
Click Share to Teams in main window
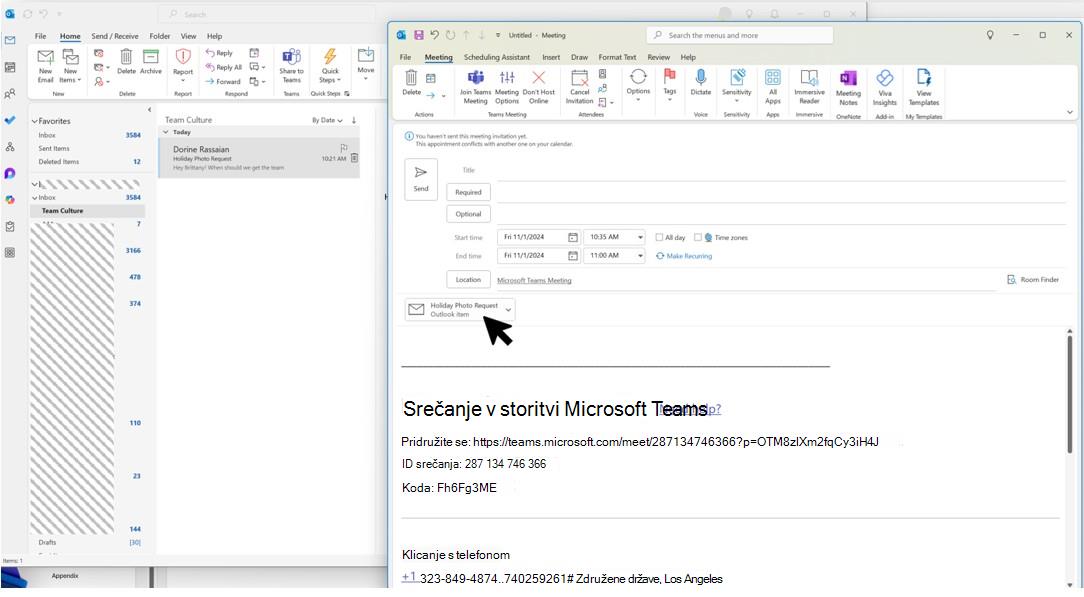(291, 66)
